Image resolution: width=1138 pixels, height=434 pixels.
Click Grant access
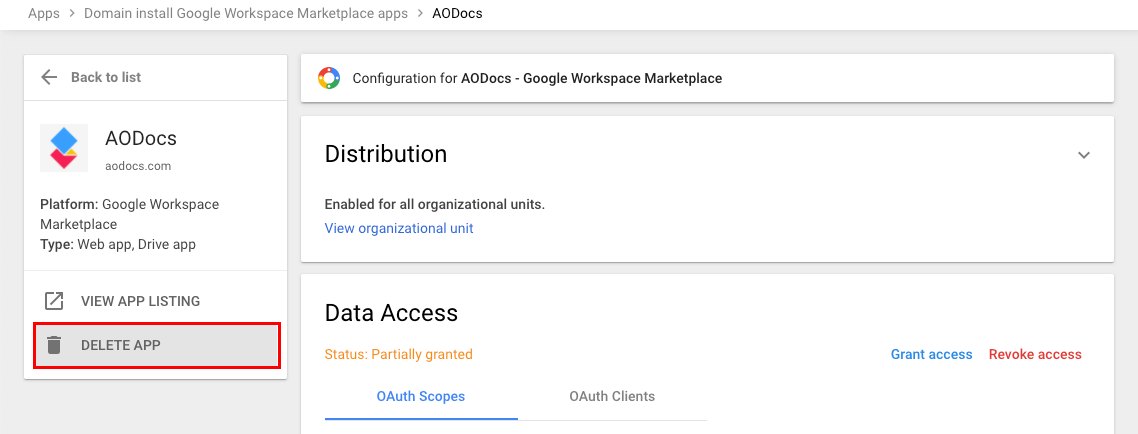tap(931, 354)
